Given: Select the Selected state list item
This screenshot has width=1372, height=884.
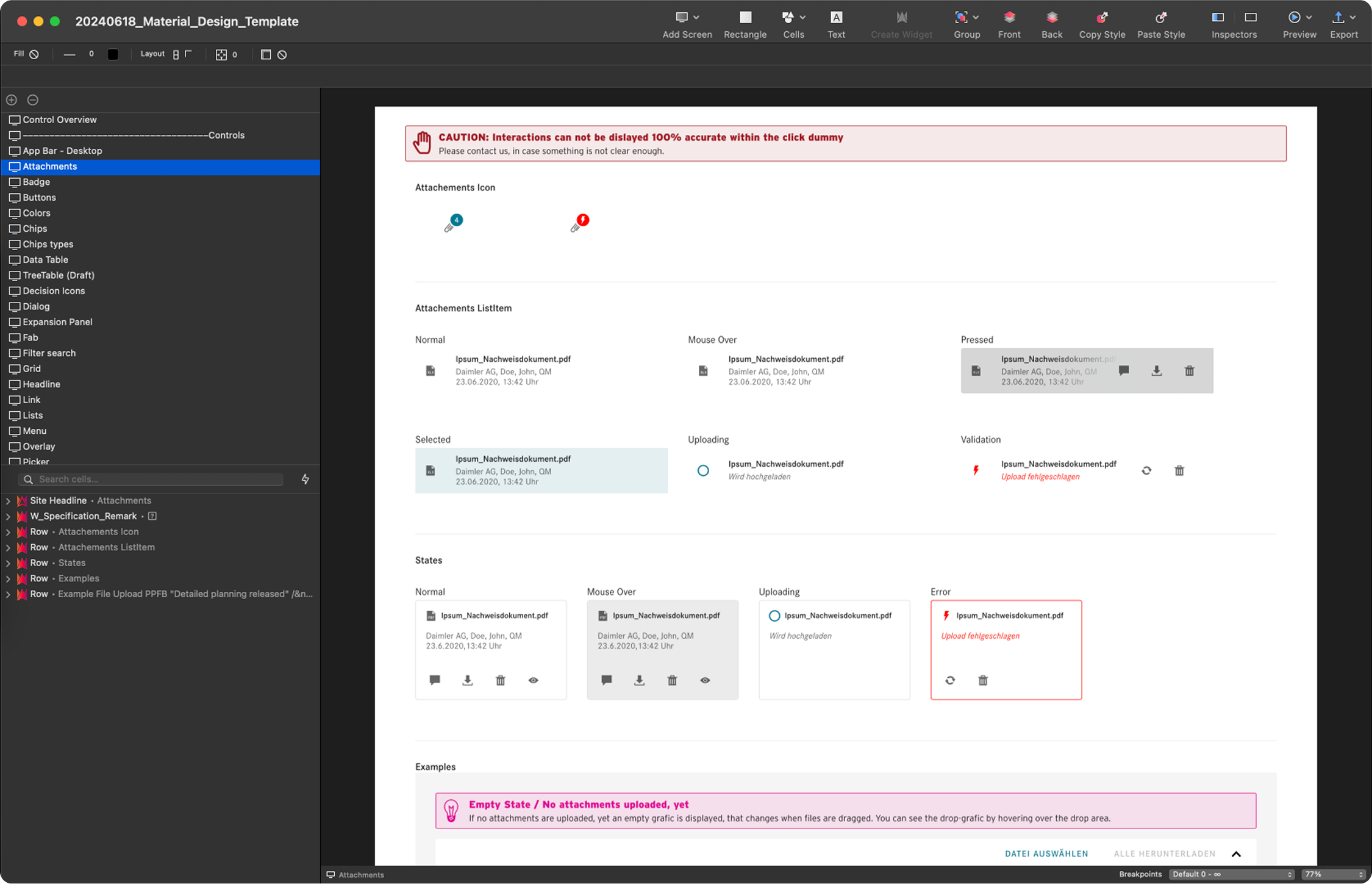Looking at the screenshot, I should [x=541, y=470].
